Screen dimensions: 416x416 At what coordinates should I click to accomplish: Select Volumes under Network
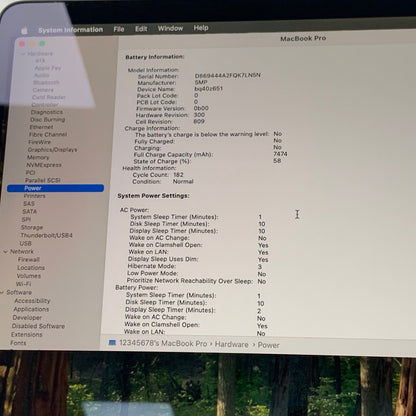[29, 276]
